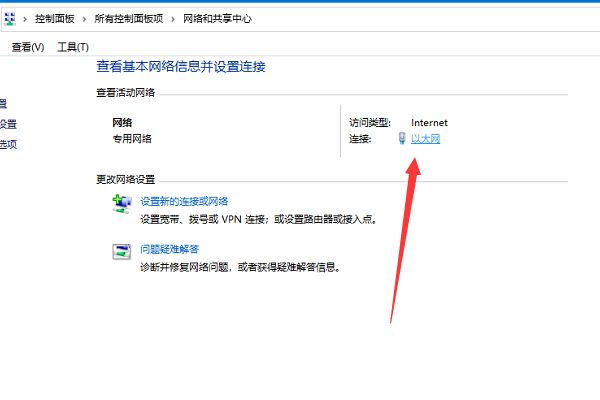This screenshot has height=400, width=600.
Task: Expand the chevron before 控制面板
Action: [25, 19]
